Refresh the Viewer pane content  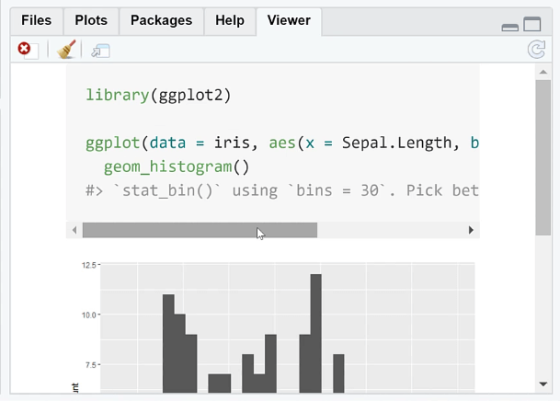(x=536, y=49)
